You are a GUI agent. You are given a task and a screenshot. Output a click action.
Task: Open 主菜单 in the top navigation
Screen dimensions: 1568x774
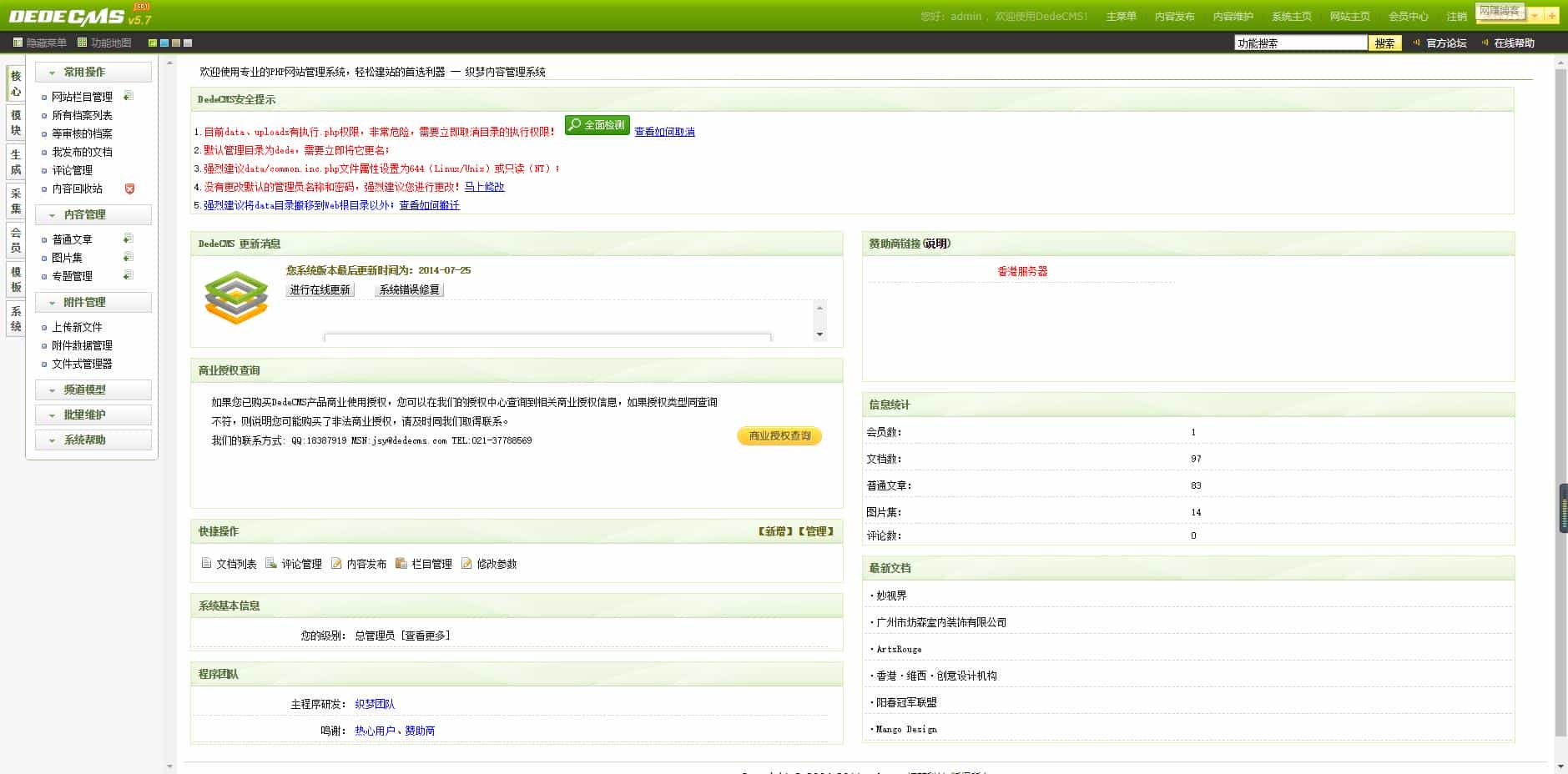pos(1121,17)
